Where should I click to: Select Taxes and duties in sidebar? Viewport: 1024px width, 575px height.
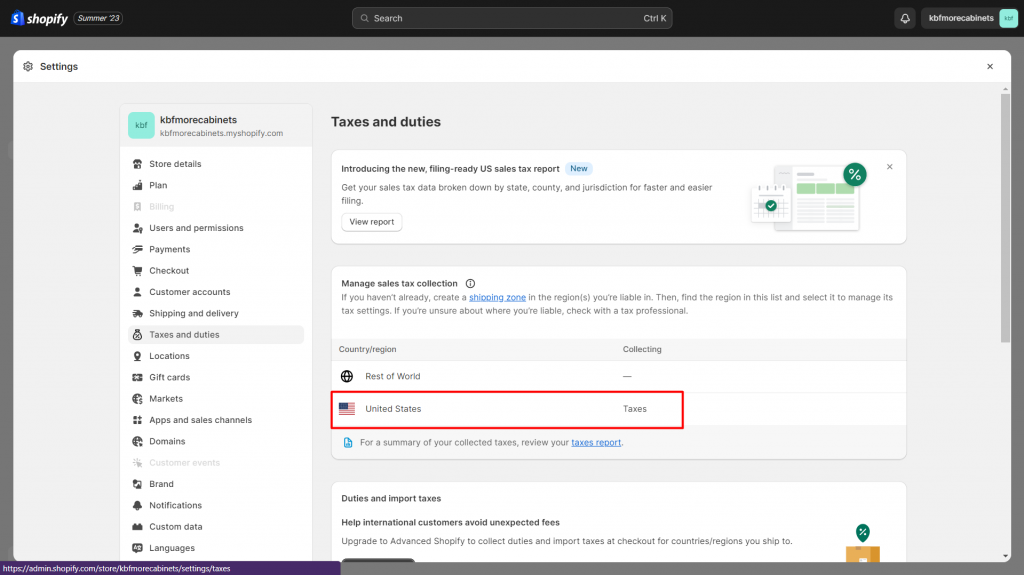click(x=216, y=335)
